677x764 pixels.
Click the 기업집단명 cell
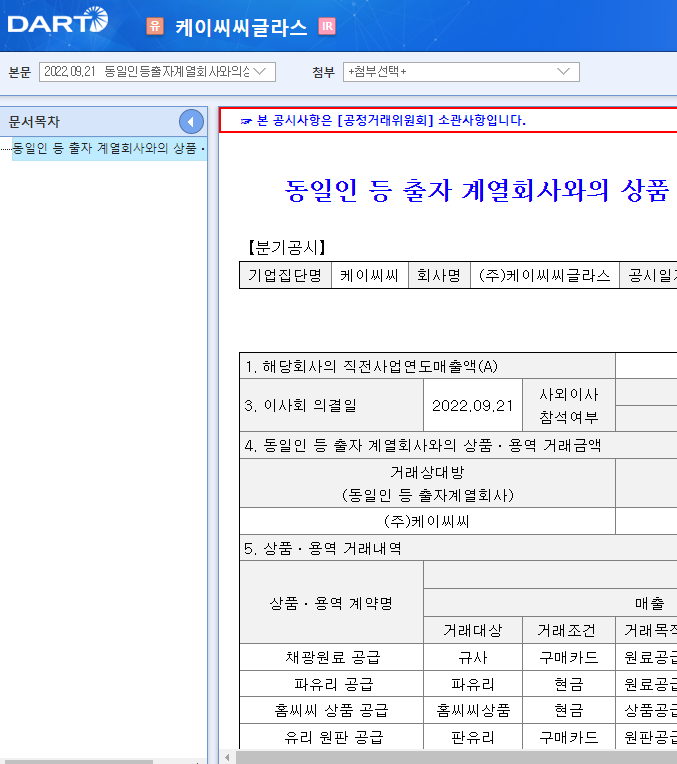(x=285, y=275)
